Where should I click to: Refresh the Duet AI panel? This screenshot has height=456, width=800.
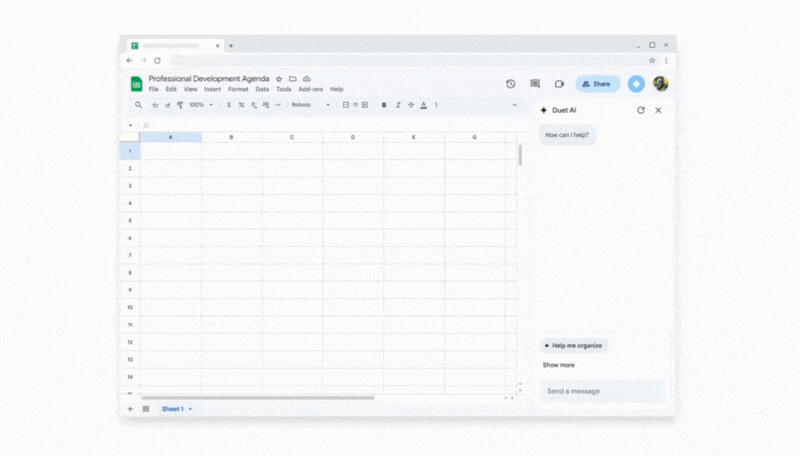pyautogui.click(x=640, y=110)
